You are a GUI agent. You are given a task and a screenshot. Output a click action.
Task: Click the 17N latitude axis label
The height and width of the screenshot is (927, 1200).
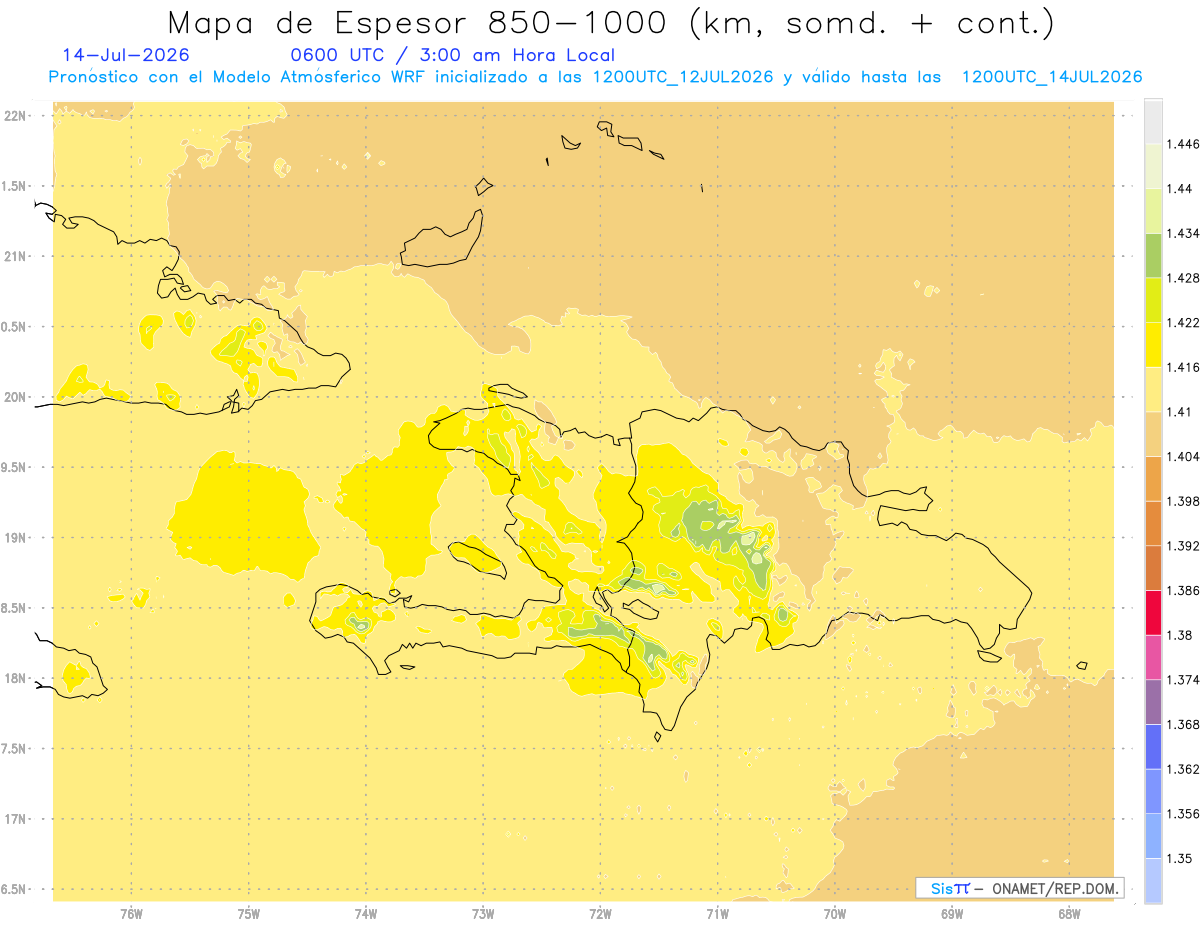(14, 819)
